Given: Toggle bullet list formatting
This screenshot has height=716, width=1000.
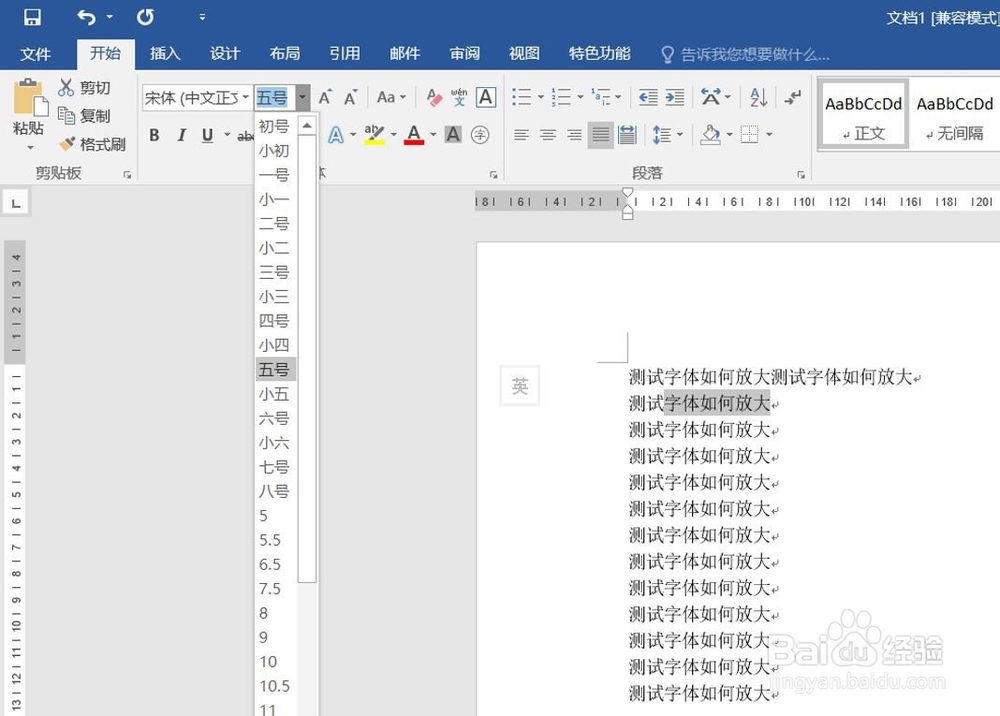Looking at the screenshot, I should click(521, 97).
